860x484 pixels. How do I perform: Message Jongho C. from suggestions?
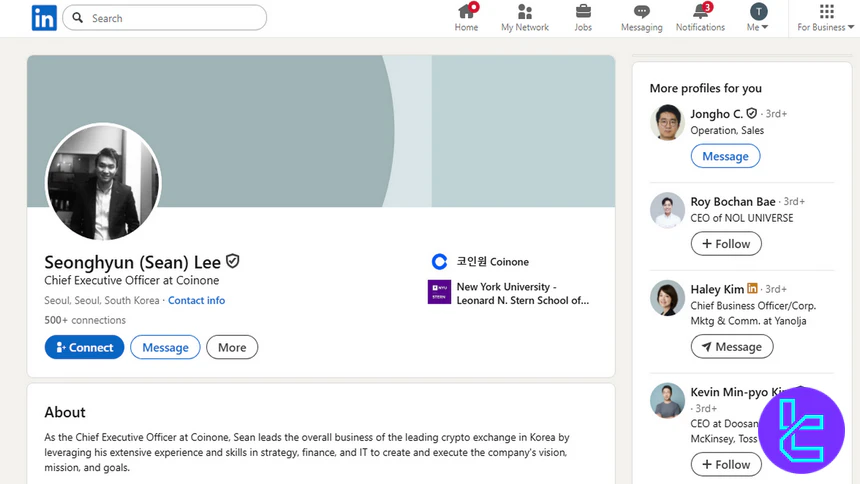tap(725, 156)
